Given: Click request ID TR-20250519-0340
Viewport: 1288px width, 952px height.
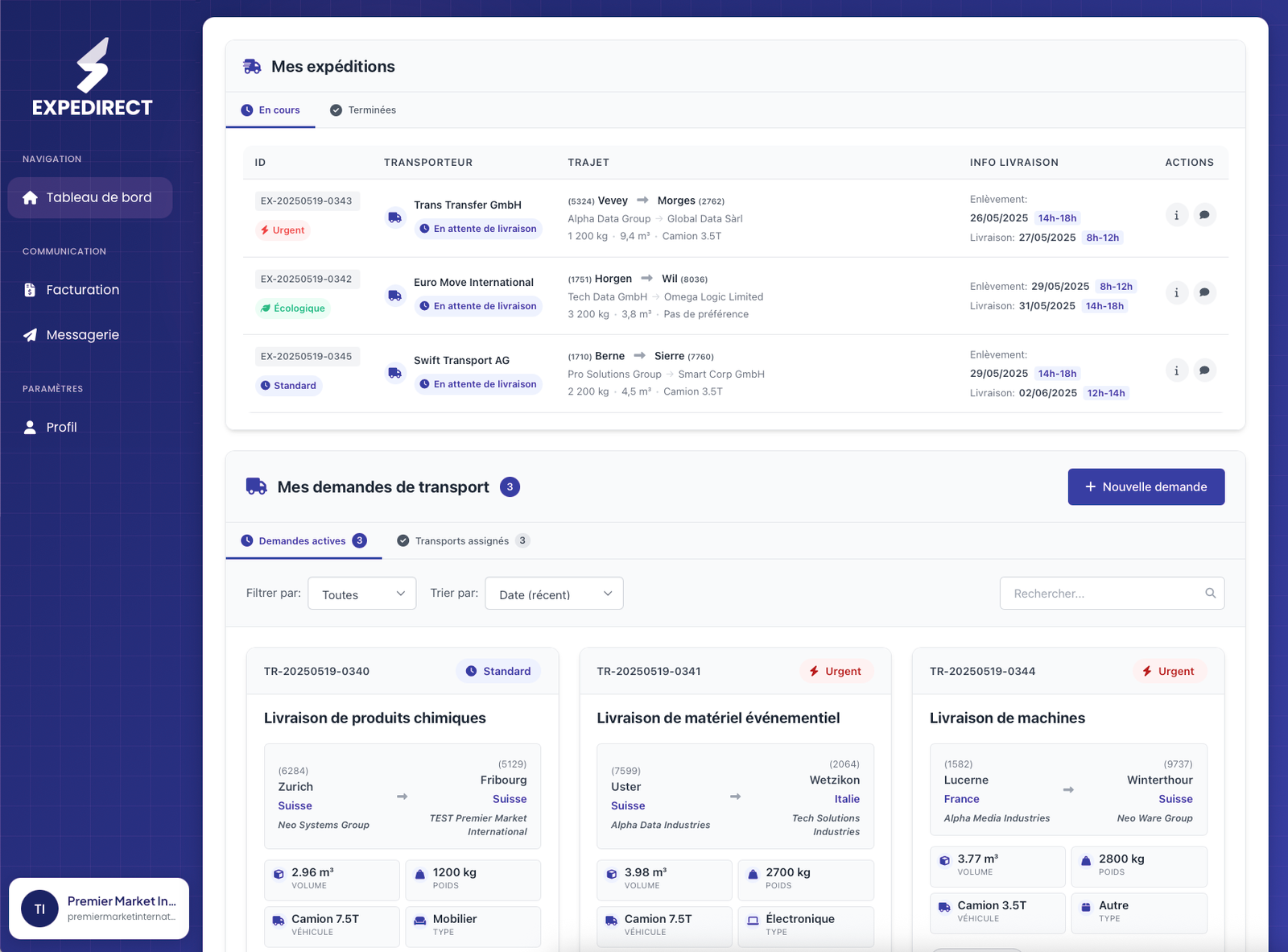Looking at the screenshot, I should (x=316, y=672).
